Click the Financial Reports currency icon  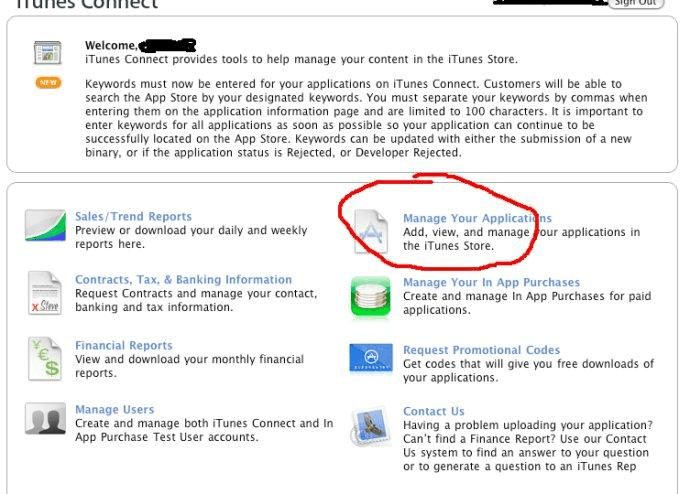click(x=45, y=359)
